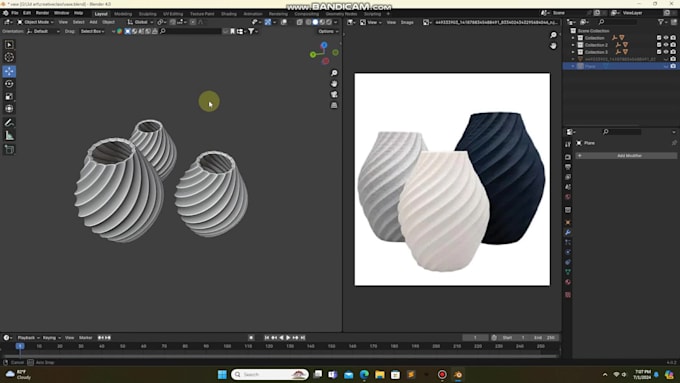Switch to material preview shading

pyautogui.click(x=322, y=22)
